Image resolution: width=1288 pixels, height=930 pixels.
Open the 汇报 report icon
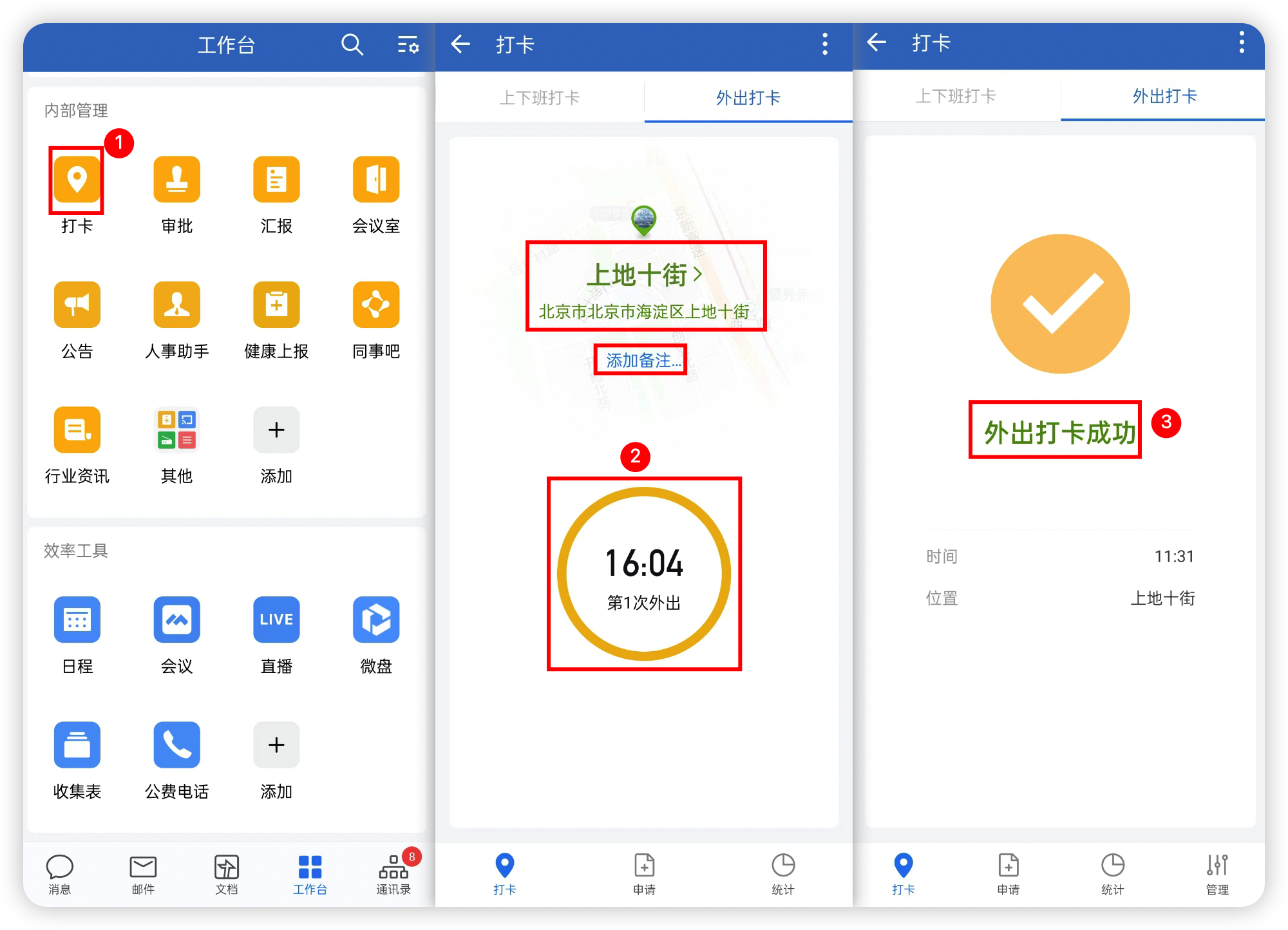[276, 180]
